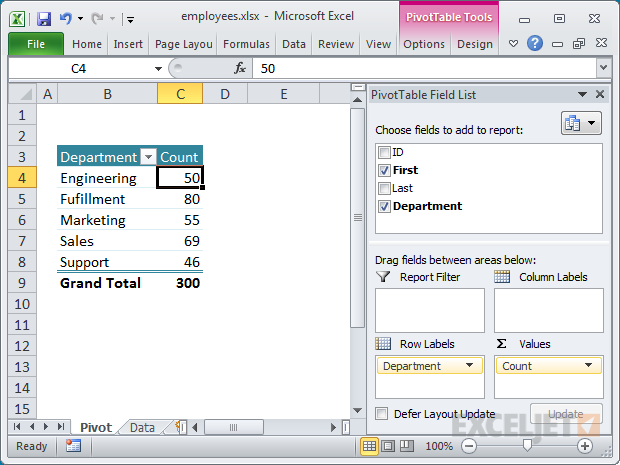Viewport: 620px width, 465px height.
Task: Check the ID field checkbox
Action: (384, 153)
